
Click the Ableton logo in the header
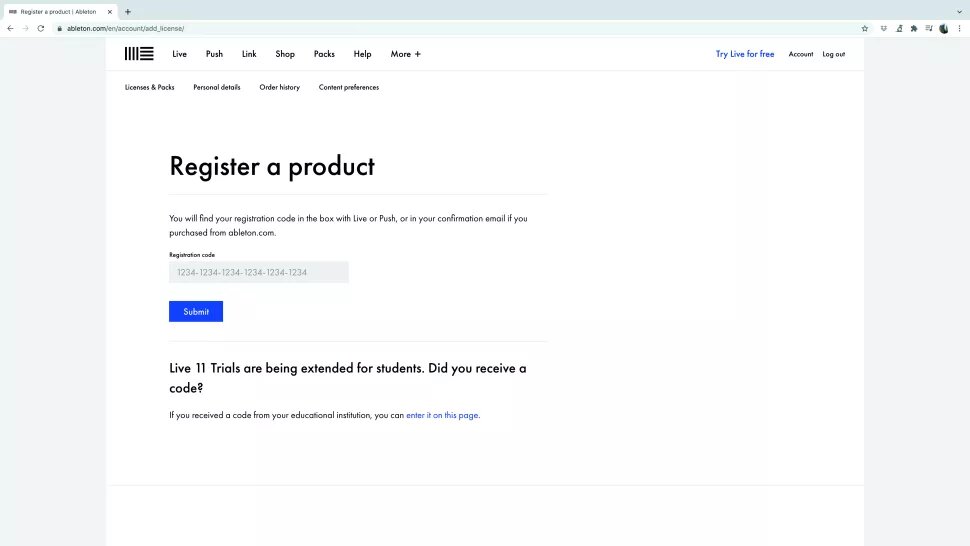point(139,54)
